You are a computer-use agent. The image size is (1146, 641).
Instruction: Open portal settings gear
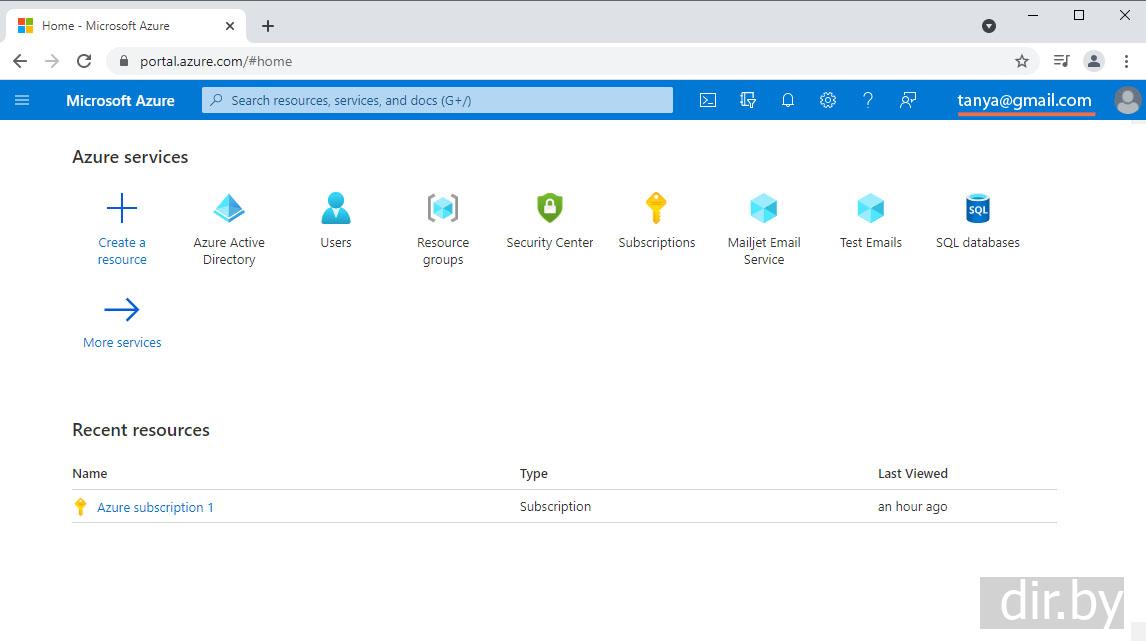(x=828, y=100)
